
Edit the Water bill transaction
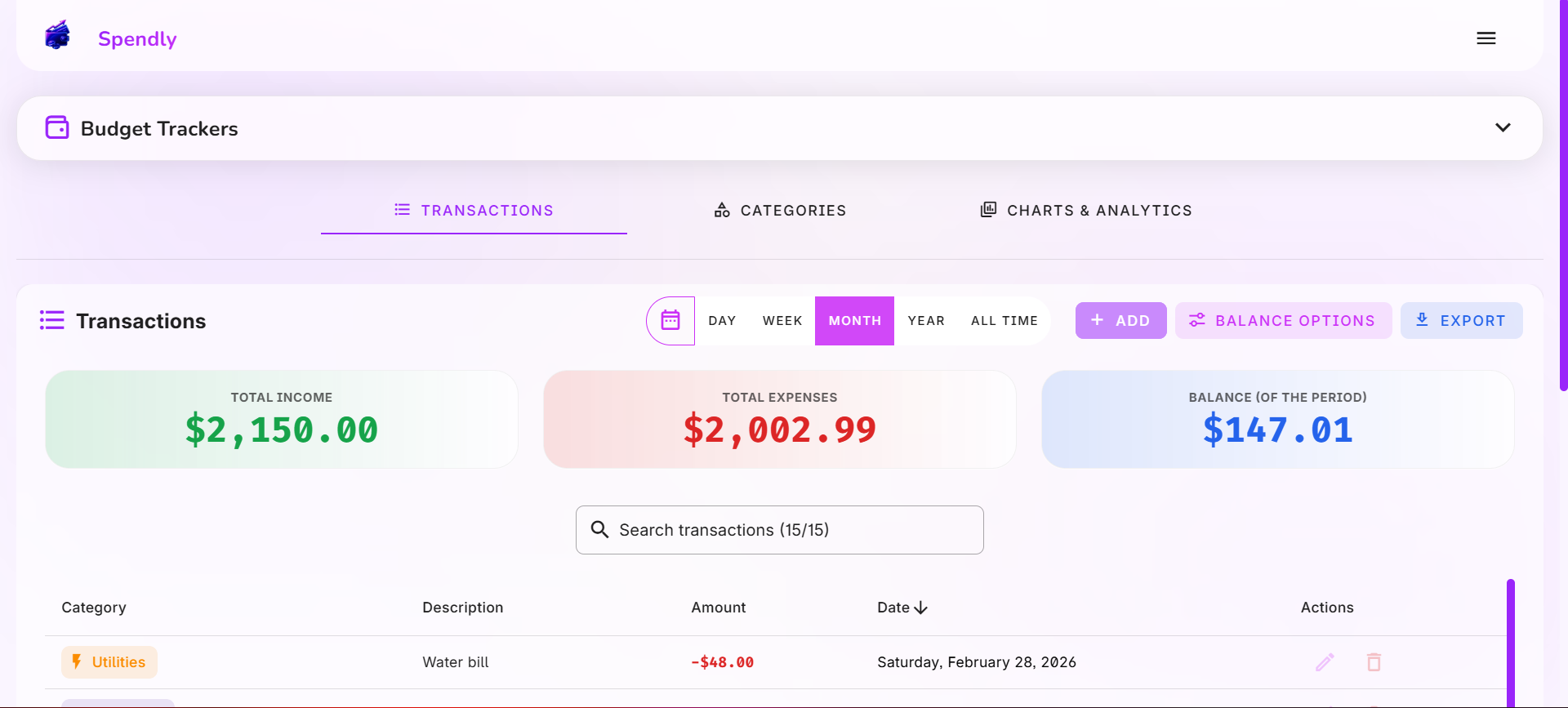pyautogui.click(x=1325, y=662)
